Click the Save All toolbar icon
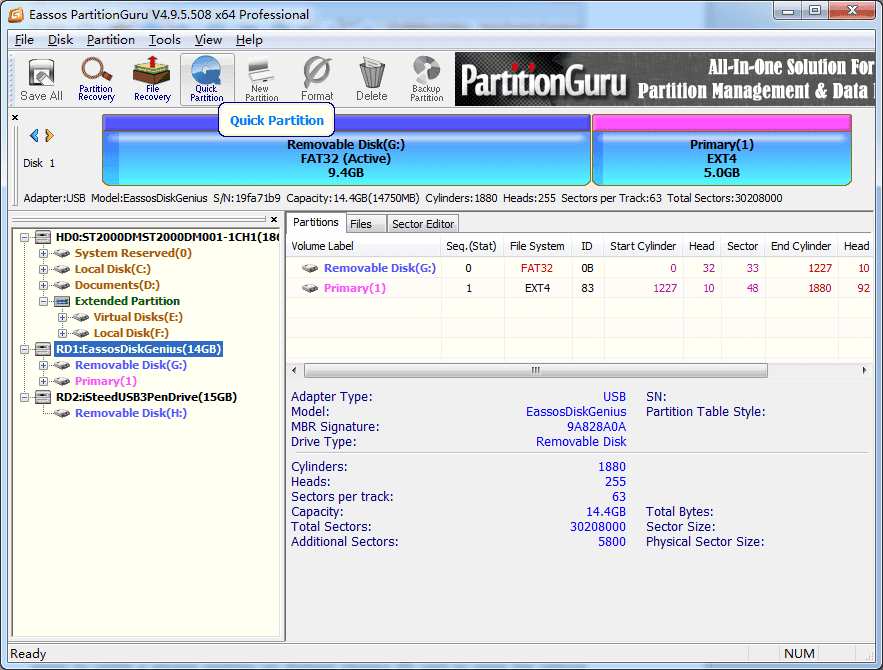Screen dimensions: 883x670 (x=41, y=79)
